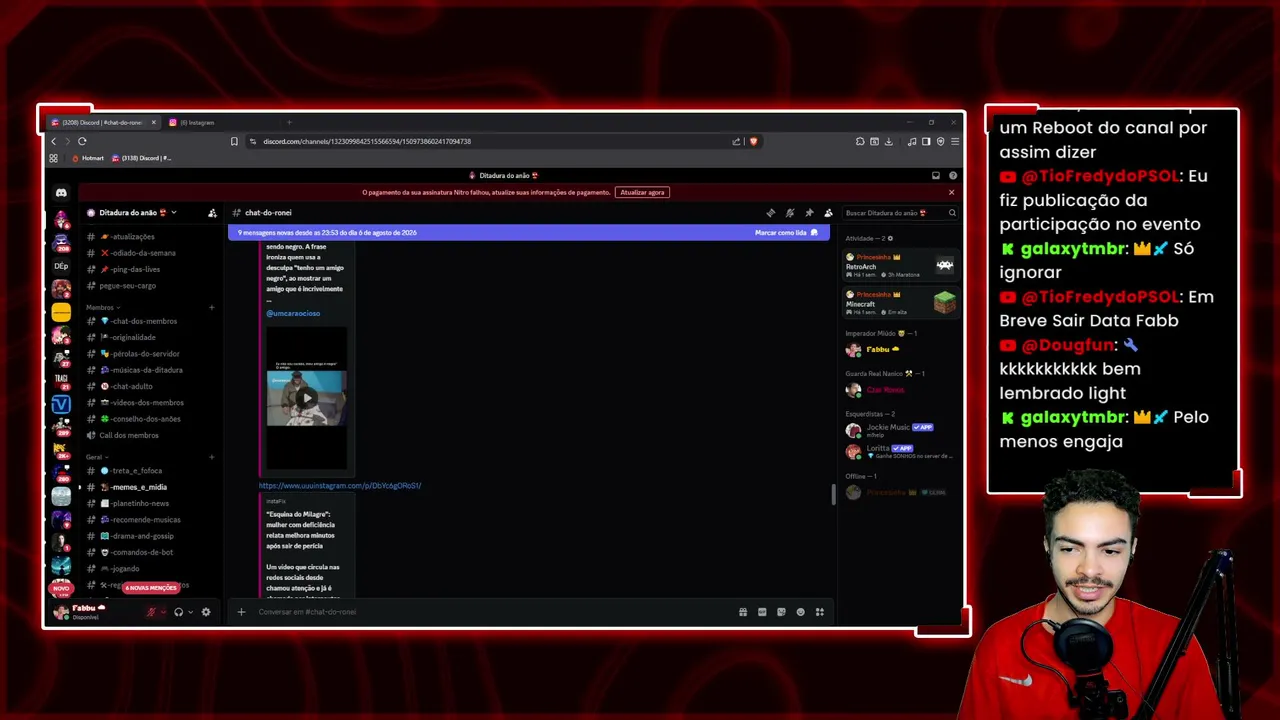Viewport: 1280px width, 720px height.
Task: Jump to 6 novas menções pill
Action: pos(150,588)
